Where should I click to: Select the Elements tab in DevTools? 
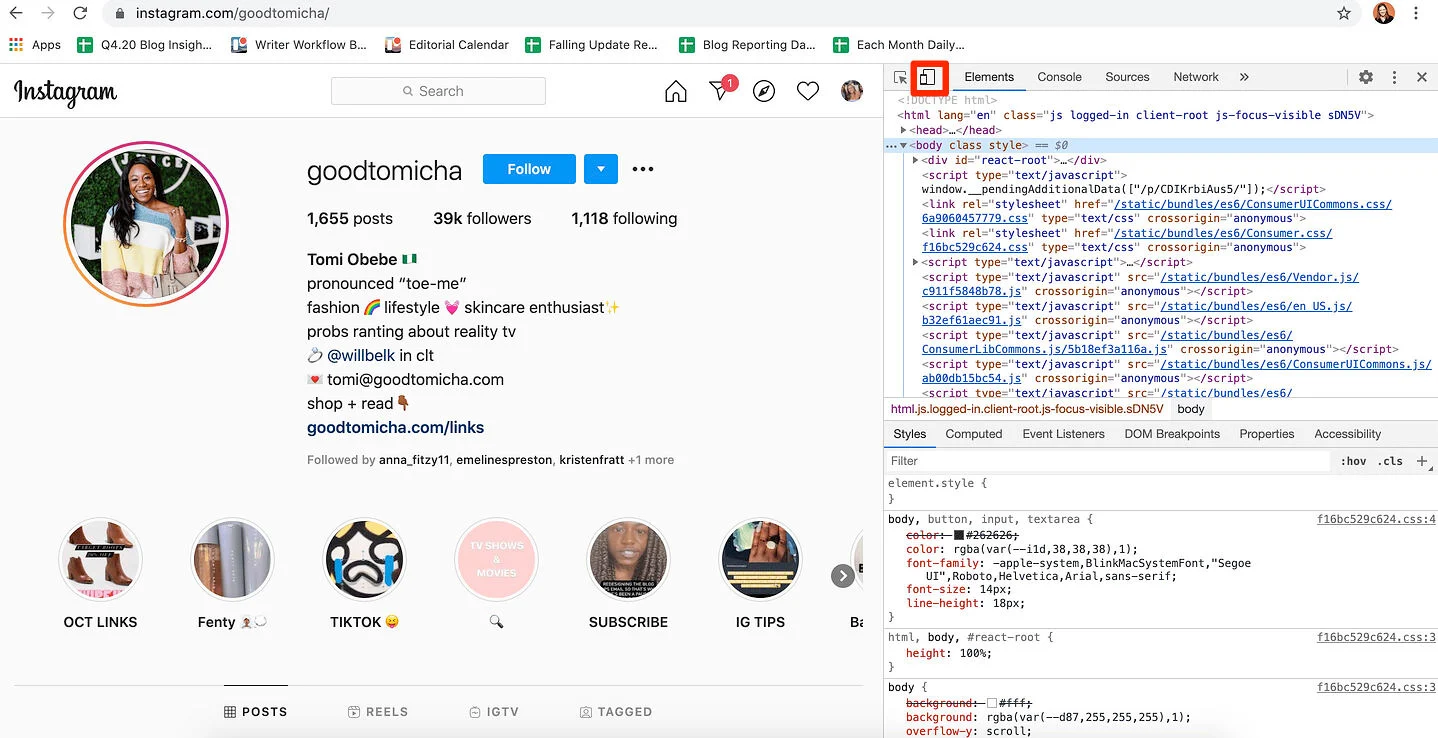(x=989, y=77)
